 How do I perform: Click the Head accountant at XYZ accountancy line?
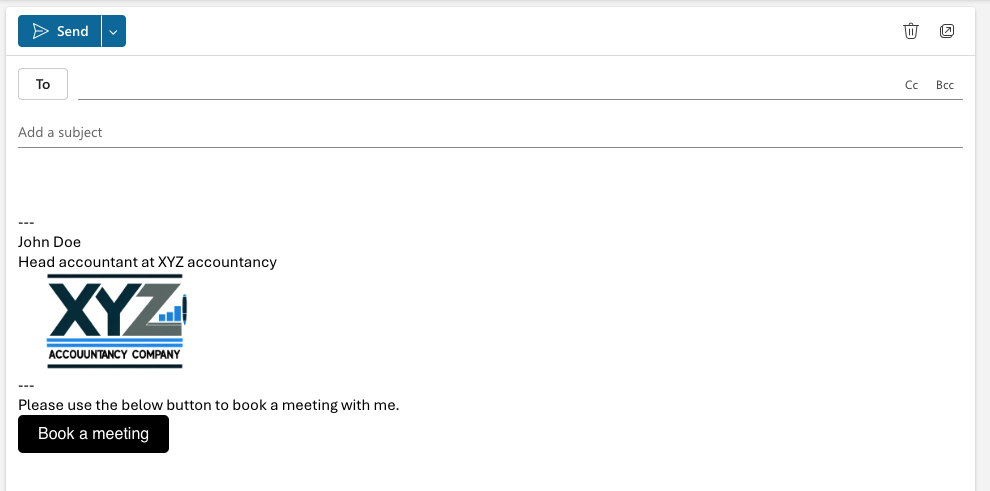[x=147, y=262]
